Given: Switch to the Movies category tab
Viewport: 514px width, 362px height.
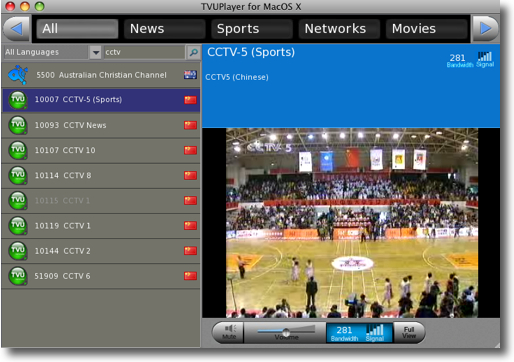Looking at the screenshot, I should pyautogui.click(x=427, y=29).
